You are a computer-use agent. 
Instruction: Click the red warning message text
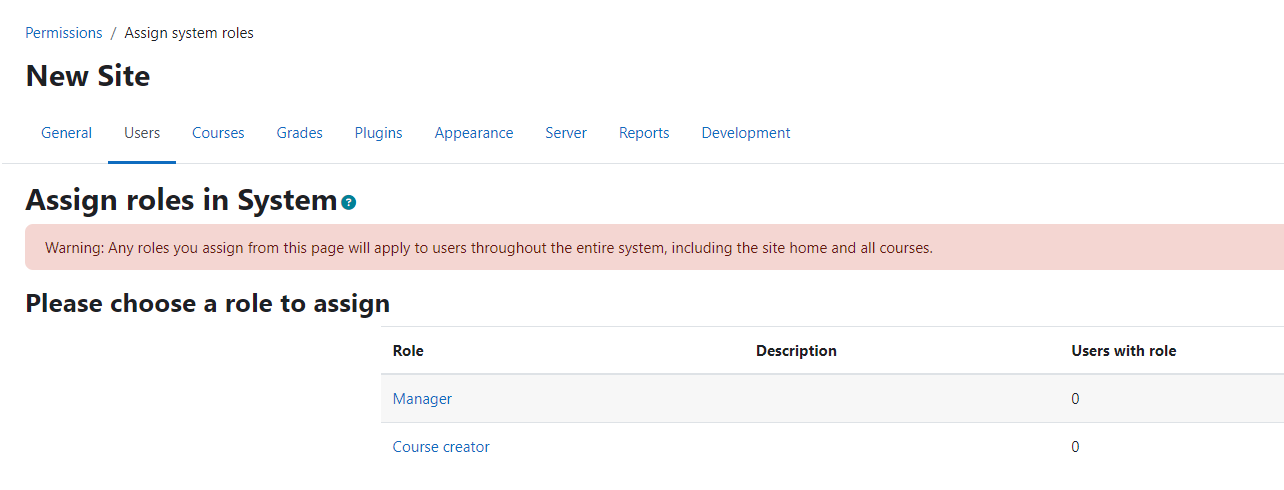tap(489, 248)
